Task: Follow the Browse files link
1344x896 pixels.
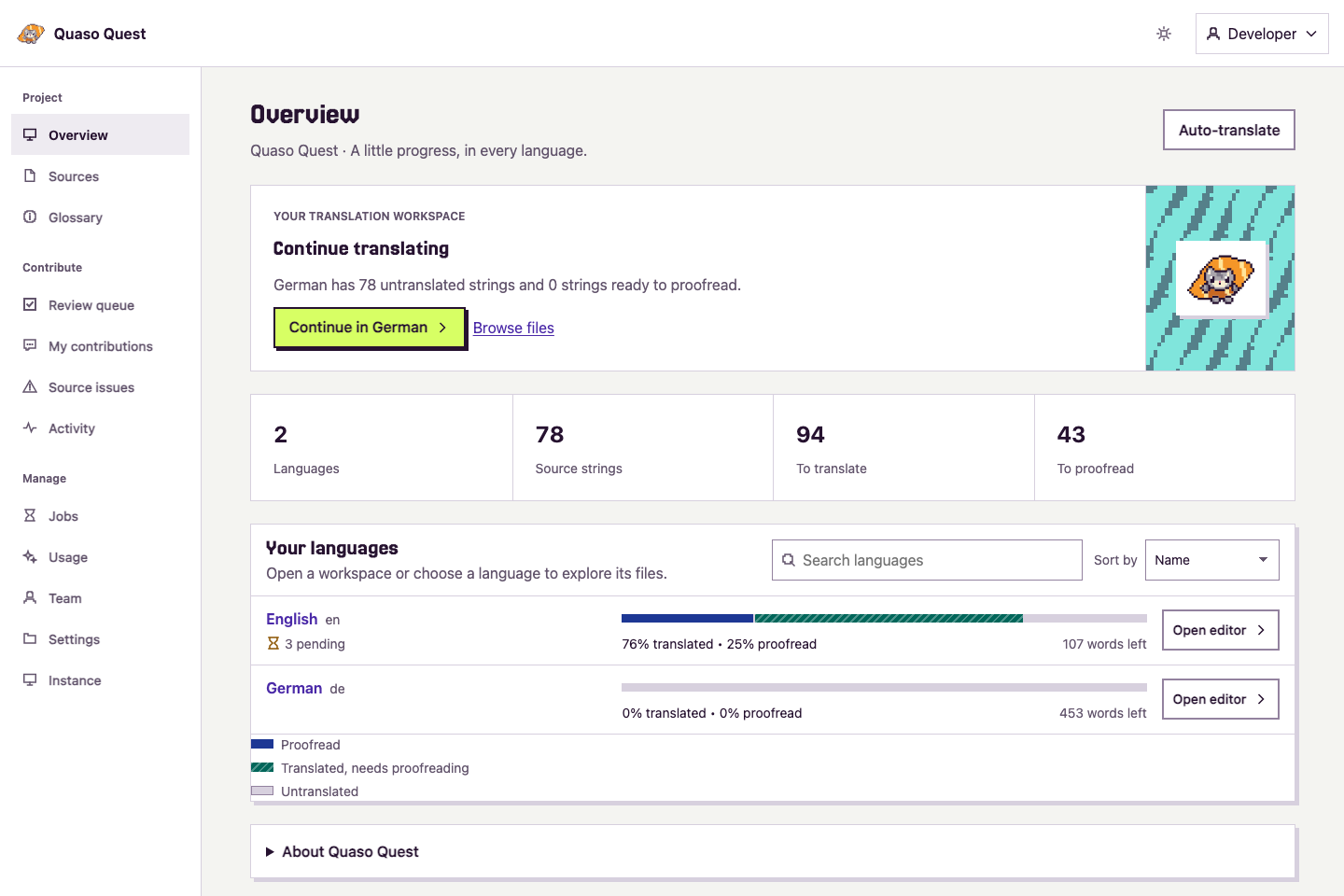Action: (513, 328)
